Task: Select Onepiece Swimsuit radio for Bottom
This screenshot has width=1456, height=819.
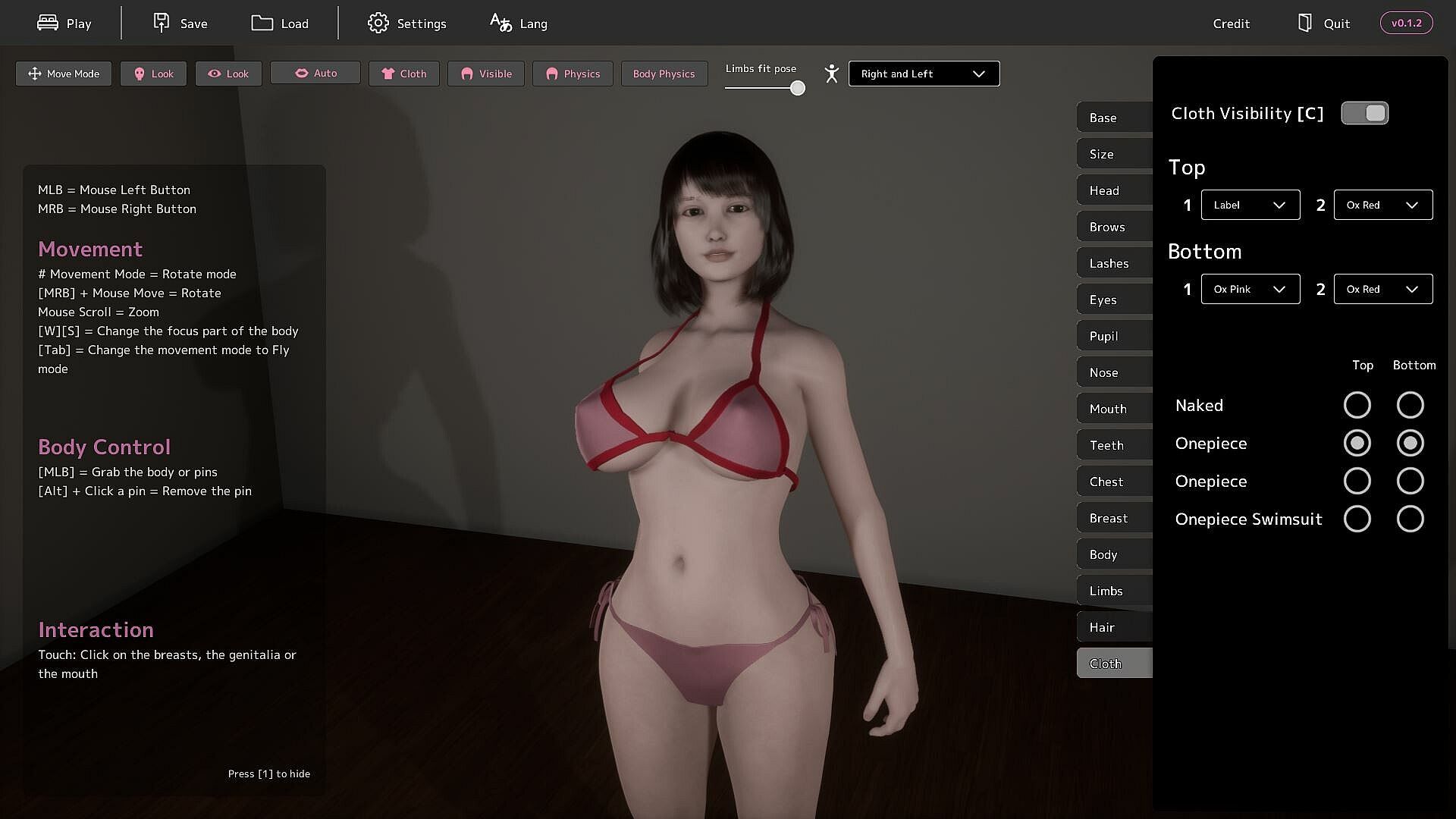Action: [1410, 519]
